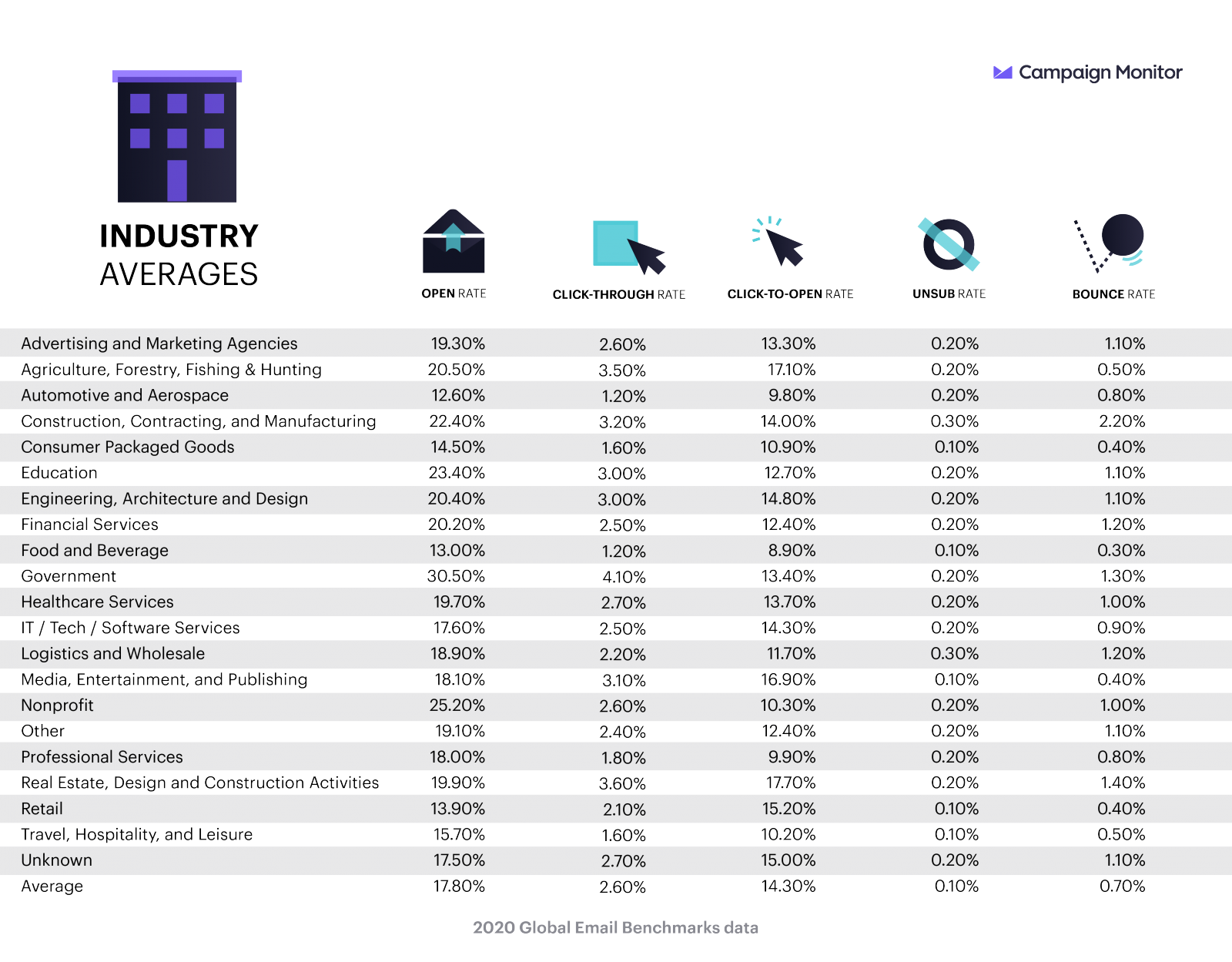The height and width of the screenshot is (962, 1232).
Task: Click 2020 Global Email Benchmarks data caption
Action: [616, 927]
